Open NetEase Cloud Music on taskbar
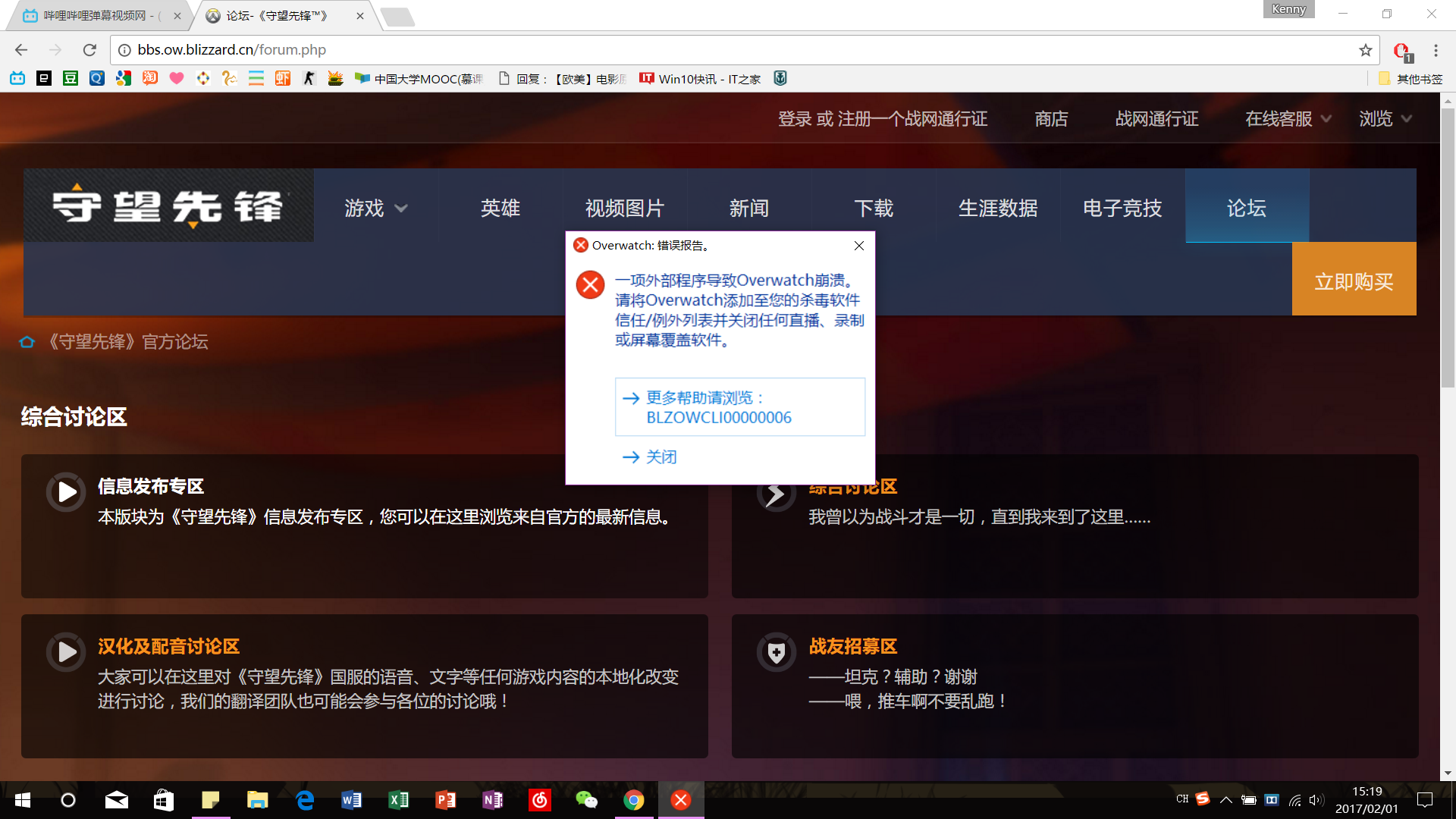The image size is (1456, 819). coord(540,800)
